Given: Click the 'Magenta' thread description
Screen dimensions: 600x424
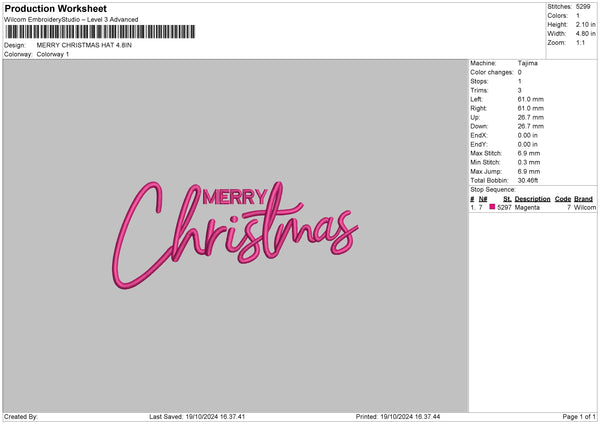Looking at the screenshot, I should (x=527, y=207).
